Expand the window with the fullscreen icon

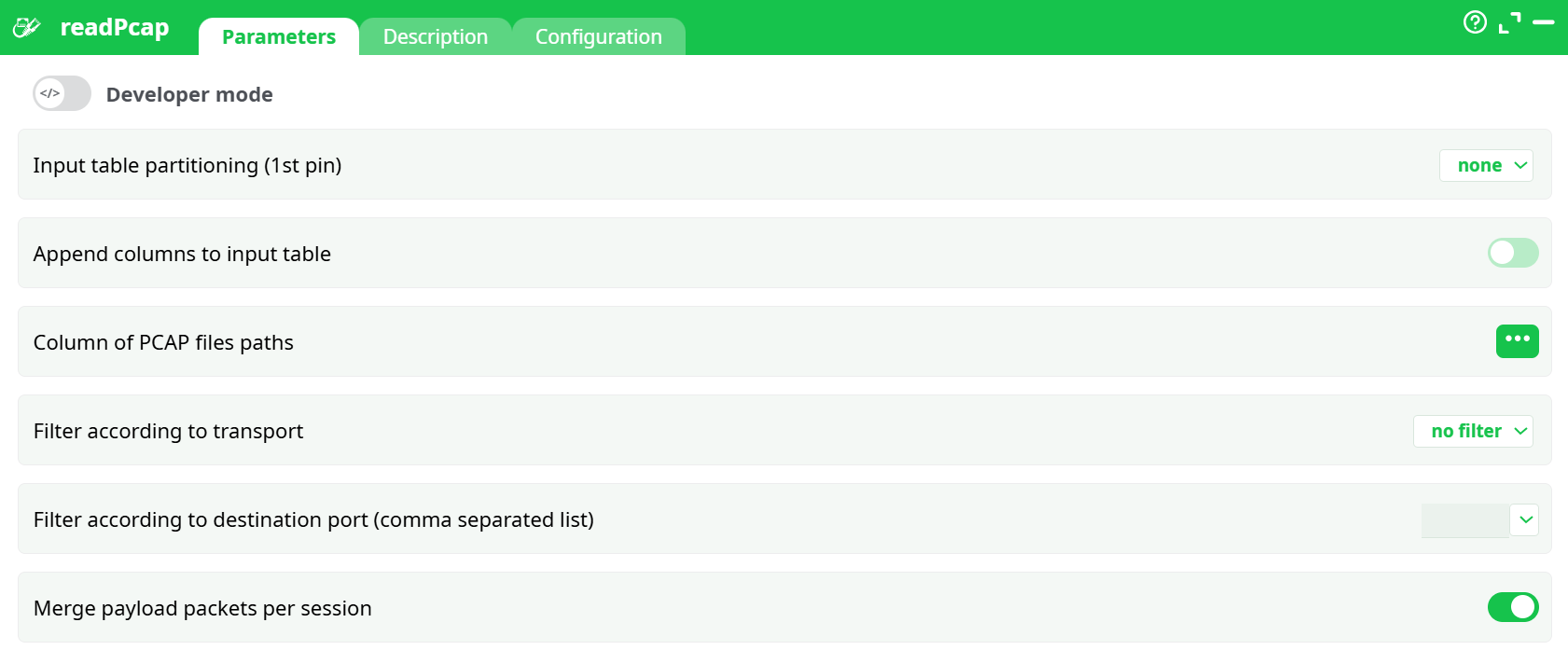tap(1509, 22)
